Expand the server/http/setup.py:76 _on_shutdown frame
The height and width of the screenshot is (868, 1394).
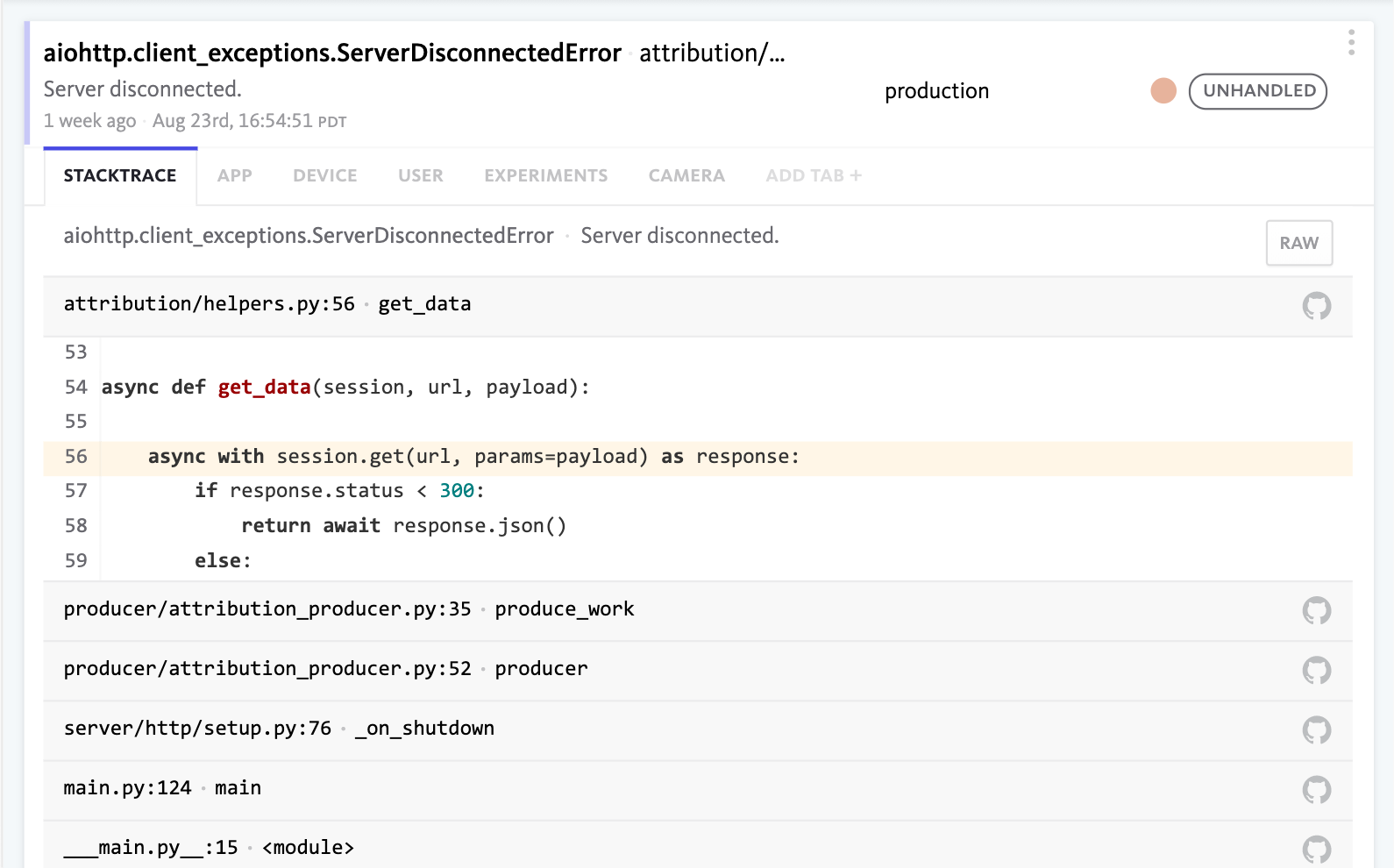pos(698,730)
